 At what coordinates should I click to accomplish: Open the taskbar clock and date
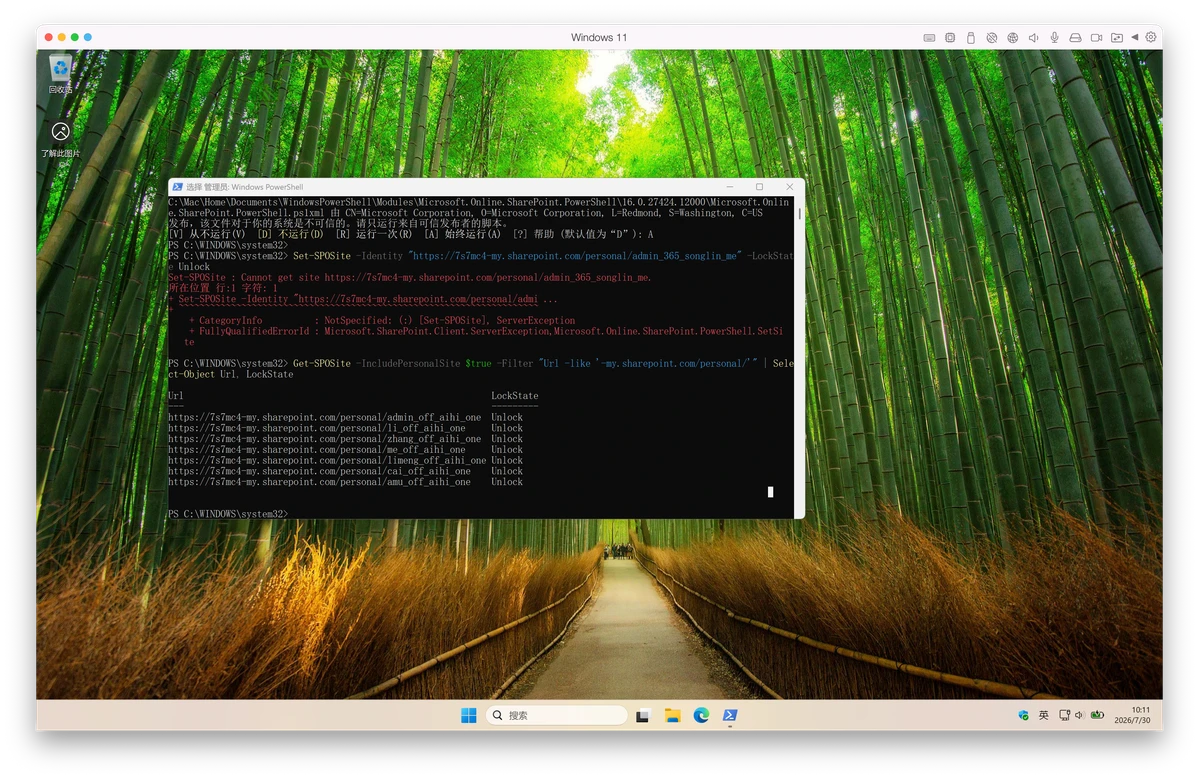1132,715
